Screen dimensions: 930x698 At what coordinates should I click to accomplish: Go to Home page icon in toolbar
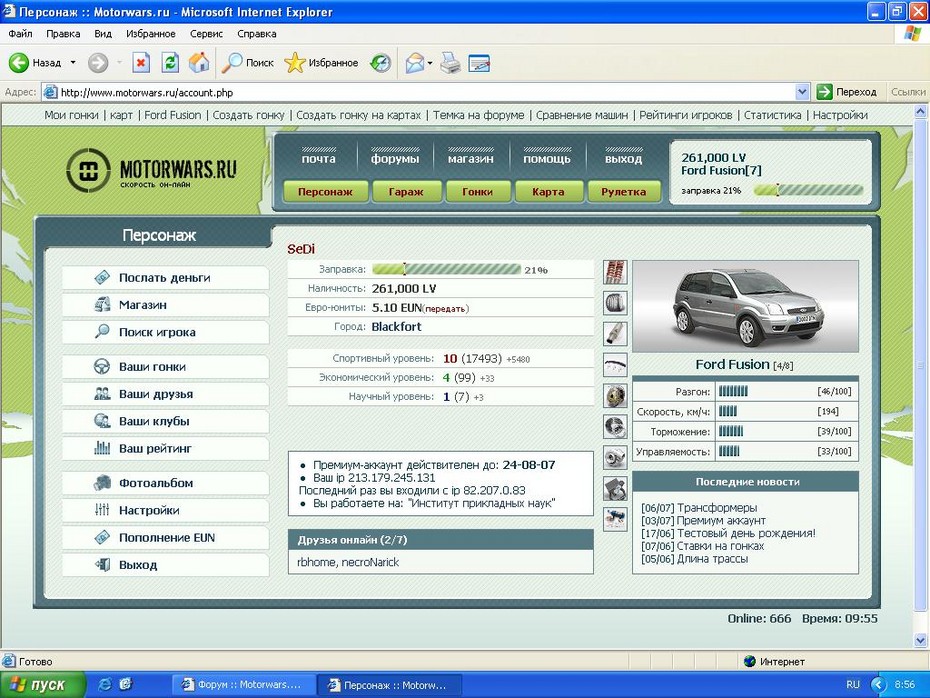coord(199,62)
